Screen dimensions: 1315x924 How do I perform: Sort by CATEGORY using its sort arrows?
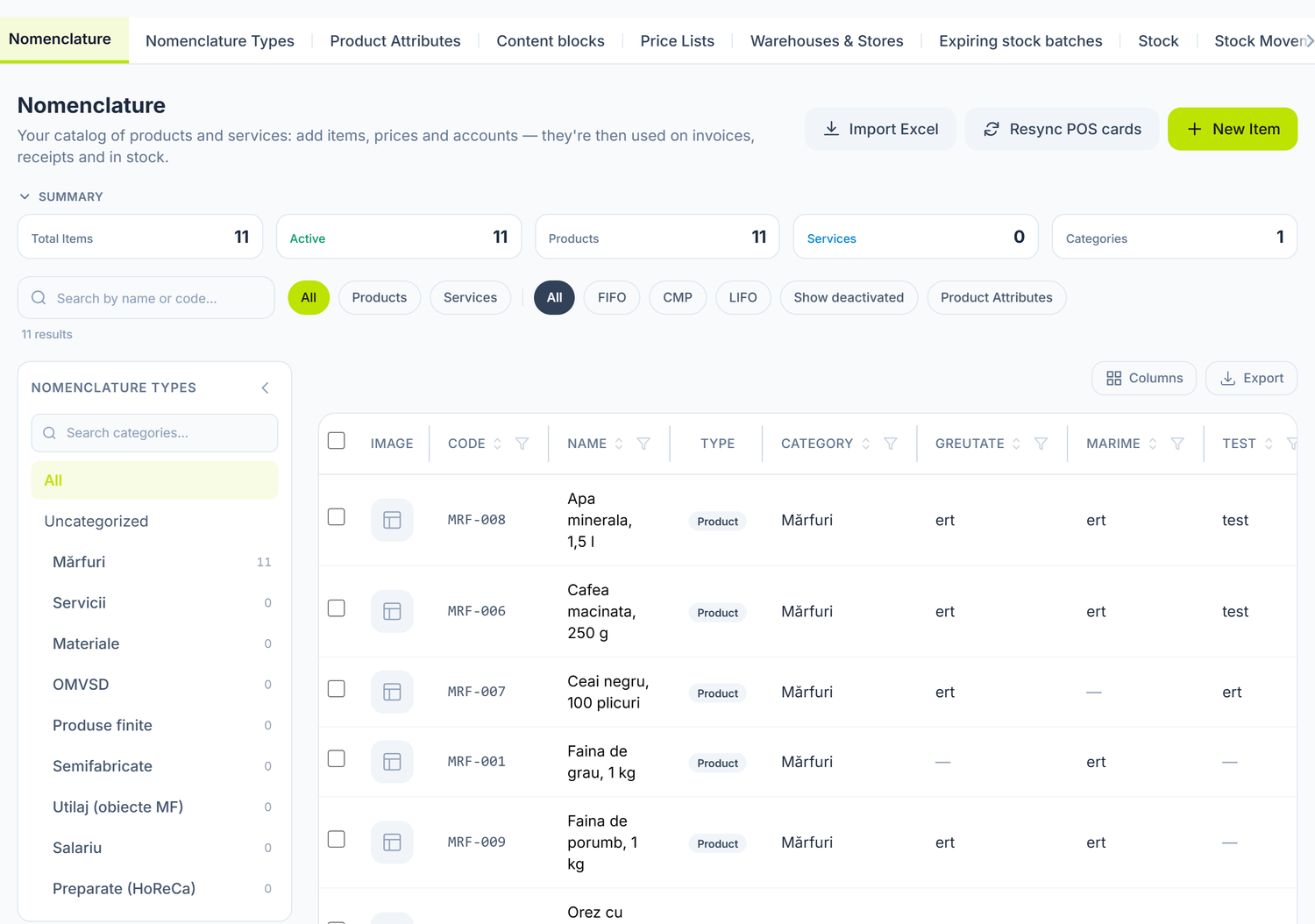pyautogui.click(x=866, y=444)
